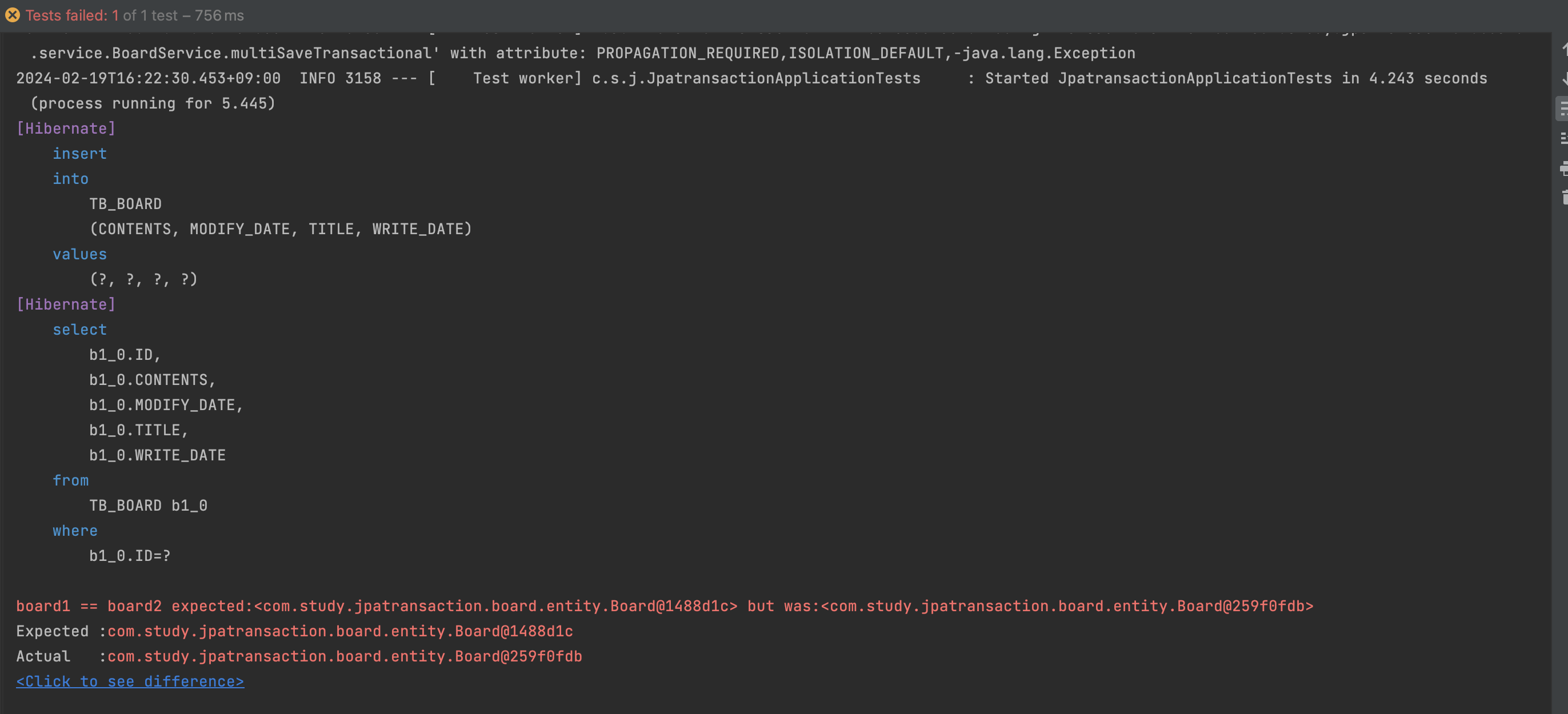Image resolution: width=1568 pixels, height=714 pixels.
Task: Click the first [Hibernate] log tag
Action: pos(66,129)
